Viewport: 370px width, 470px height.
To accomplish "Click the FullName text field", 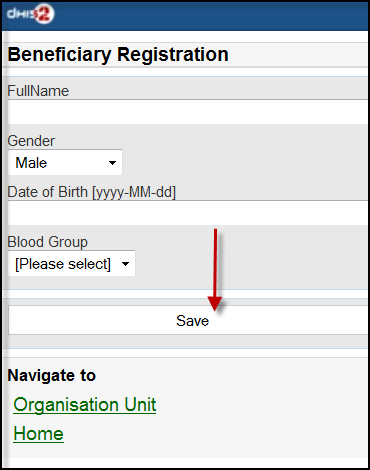I will (x=188, y=112).
